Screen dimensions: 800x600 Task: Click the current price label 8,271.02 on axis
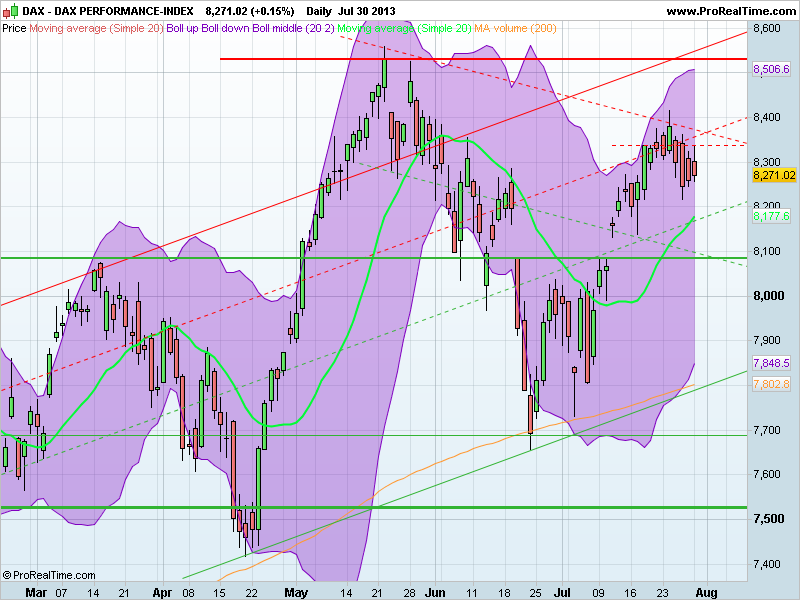coord(774,176)
